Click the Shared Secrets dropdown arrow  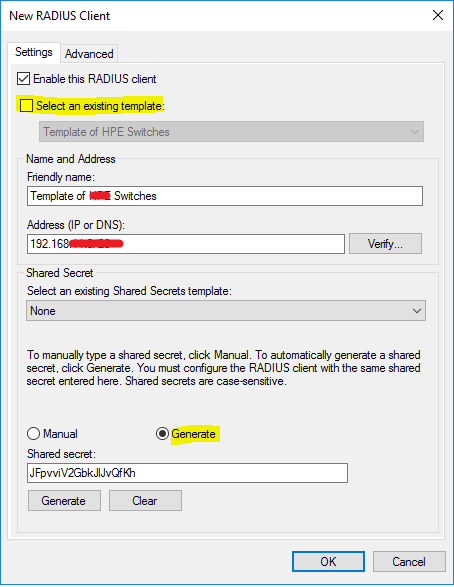417,311
